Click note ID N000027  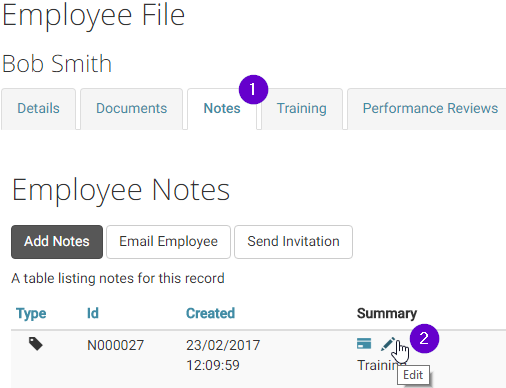[x=115, y=345]
